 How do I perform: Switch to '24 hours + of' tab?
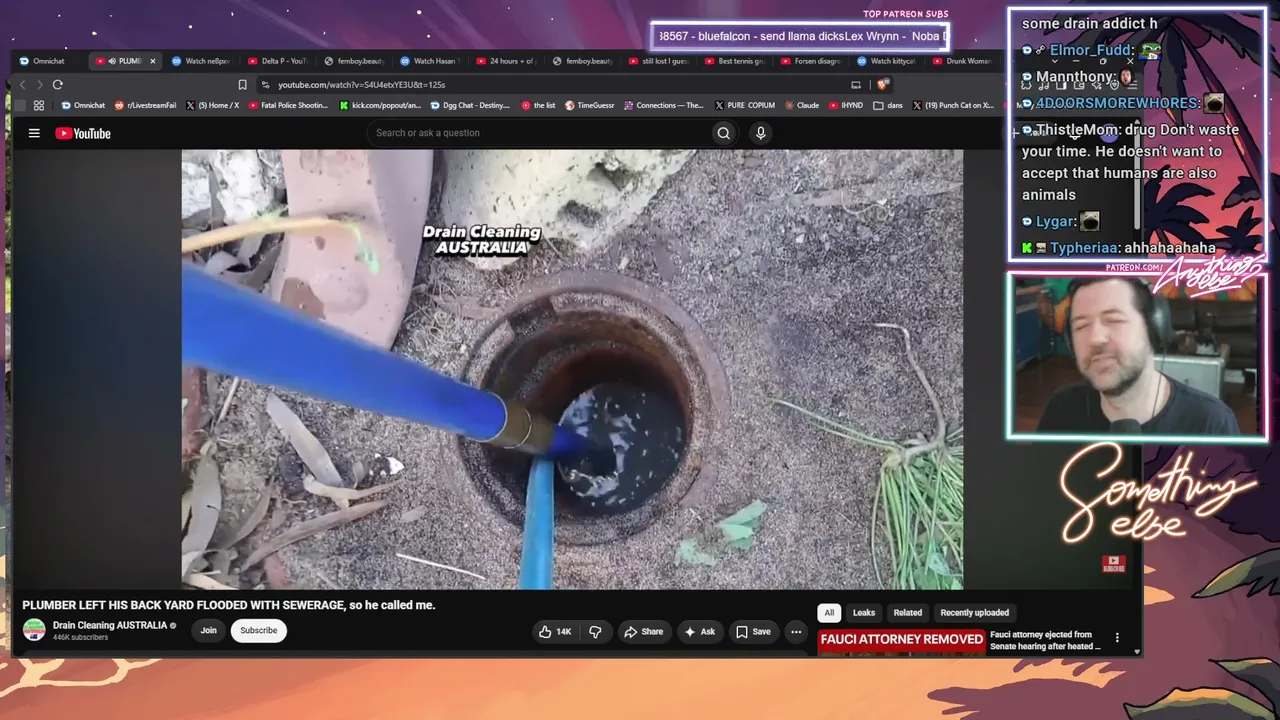tap(505, 61)
